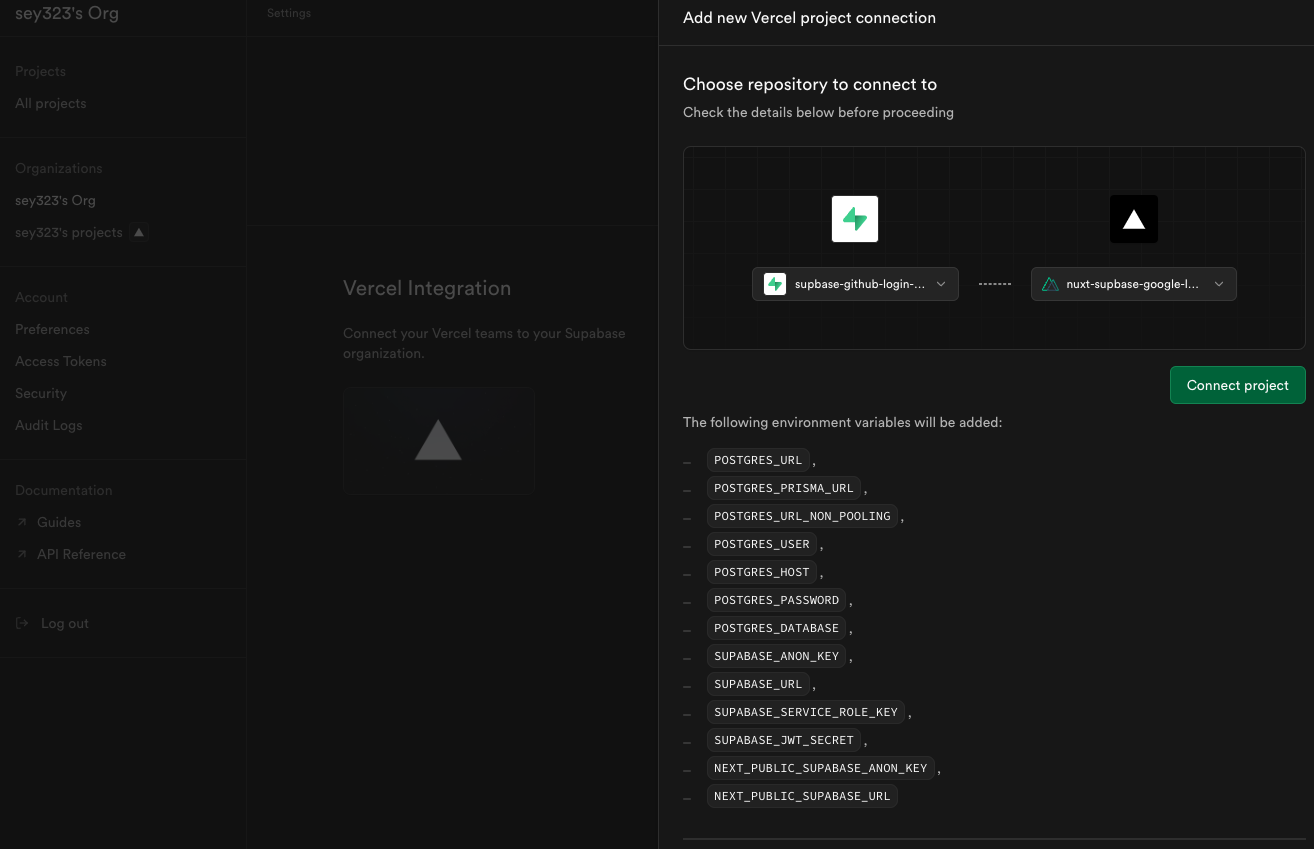The image size is (1314, 849).
Task: Select sey323's Org in the sidebar
Action: coord(55,200)
